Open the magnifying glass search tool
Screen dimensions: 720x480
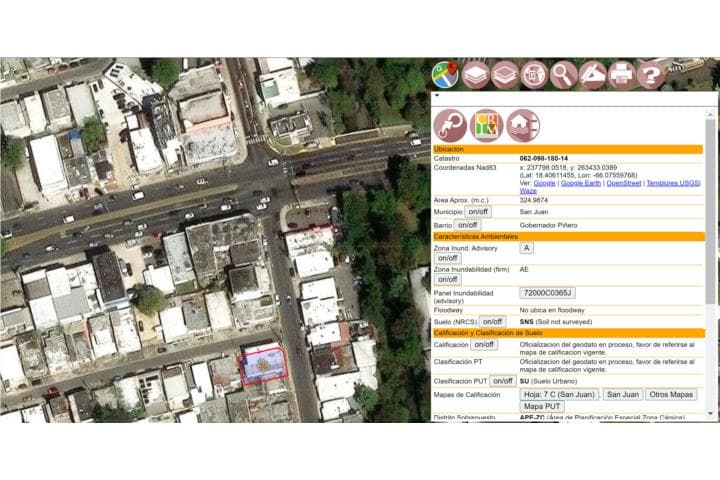[x=563, y=74]
